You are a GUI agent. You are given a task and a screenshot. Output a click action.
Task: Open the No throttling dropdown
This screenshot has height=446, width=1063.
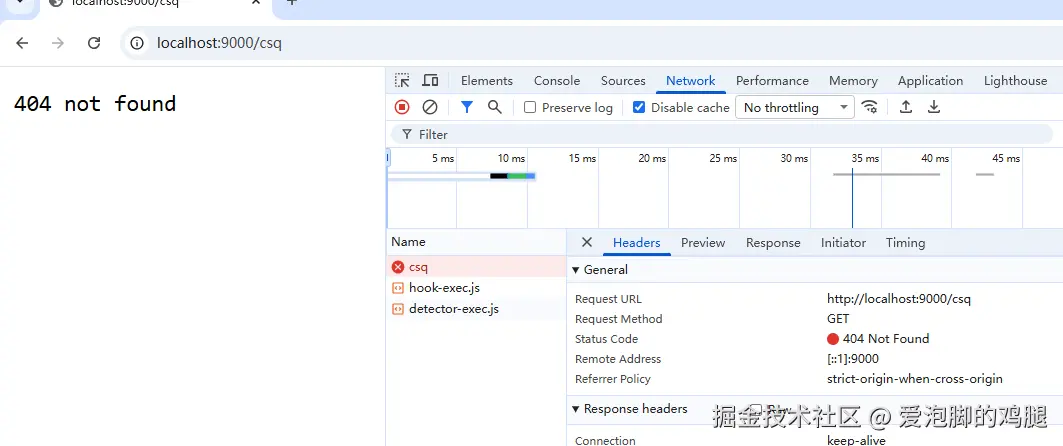[795, 107]
